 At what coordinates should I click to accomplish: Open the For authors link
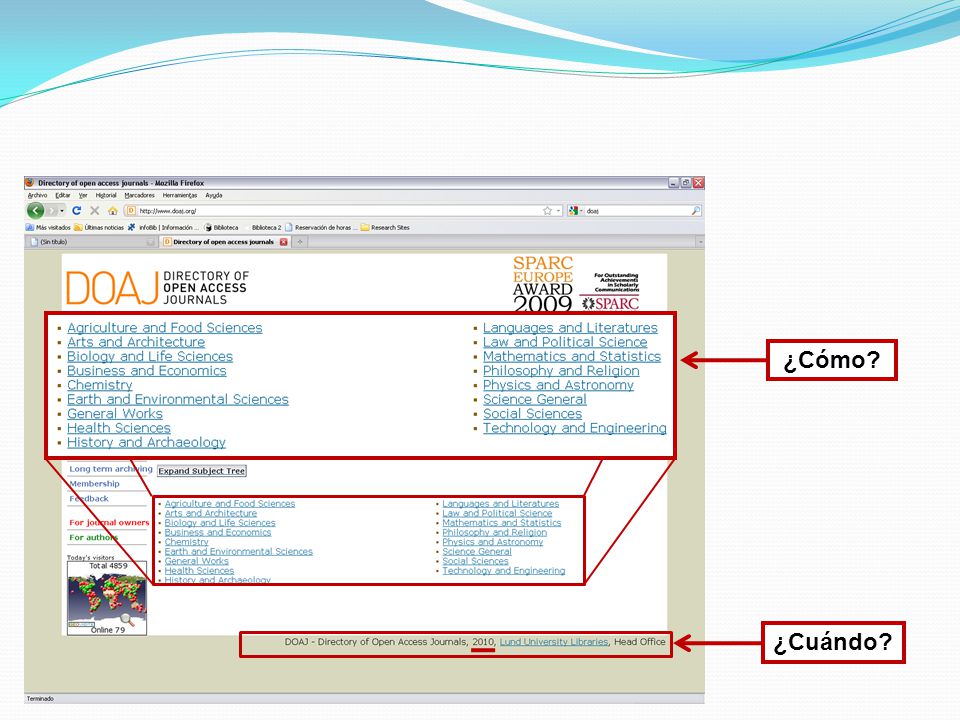click(93, 537)
